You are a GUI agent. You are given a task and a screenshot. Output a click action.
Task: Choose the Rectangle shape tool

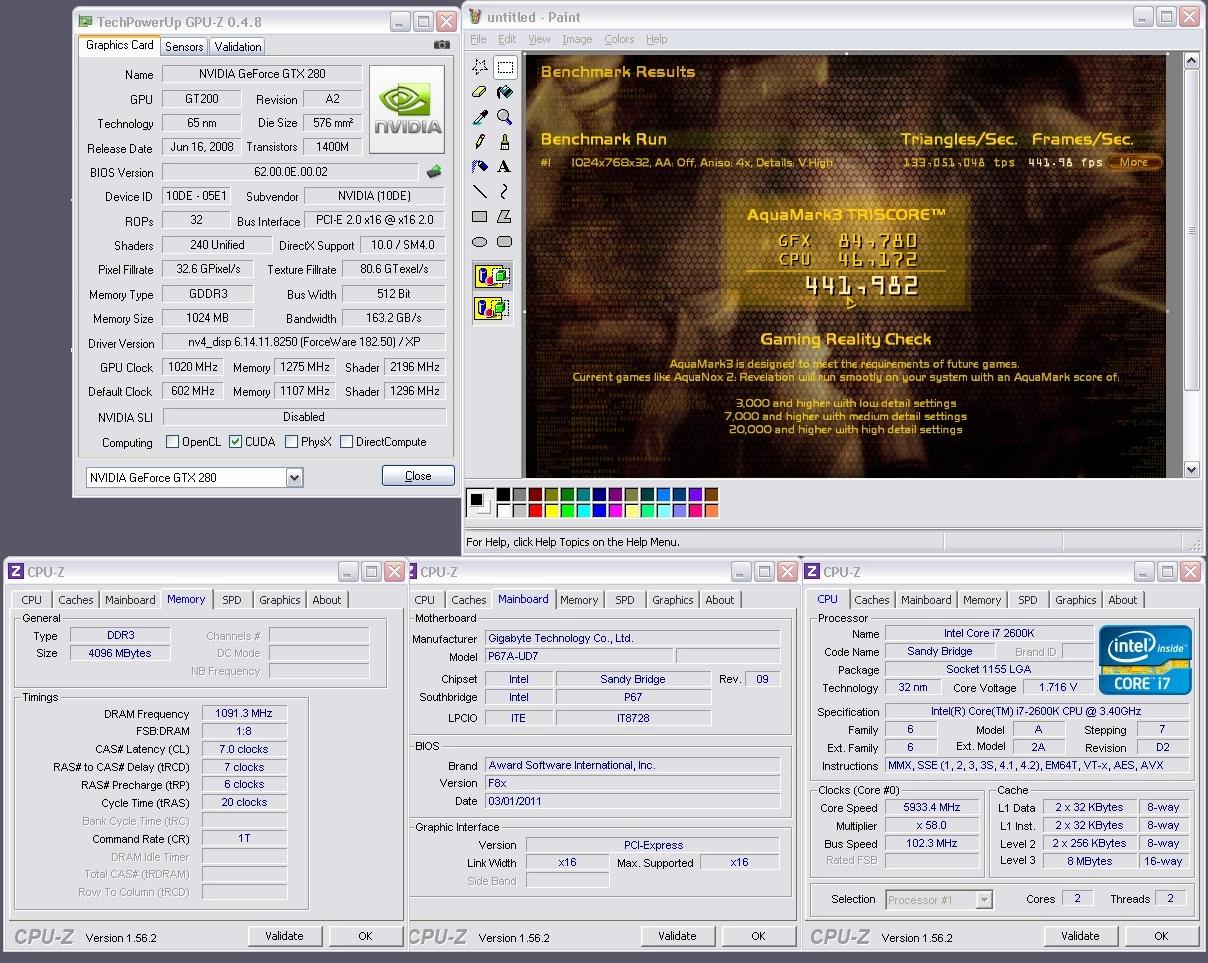click(480, 217)
